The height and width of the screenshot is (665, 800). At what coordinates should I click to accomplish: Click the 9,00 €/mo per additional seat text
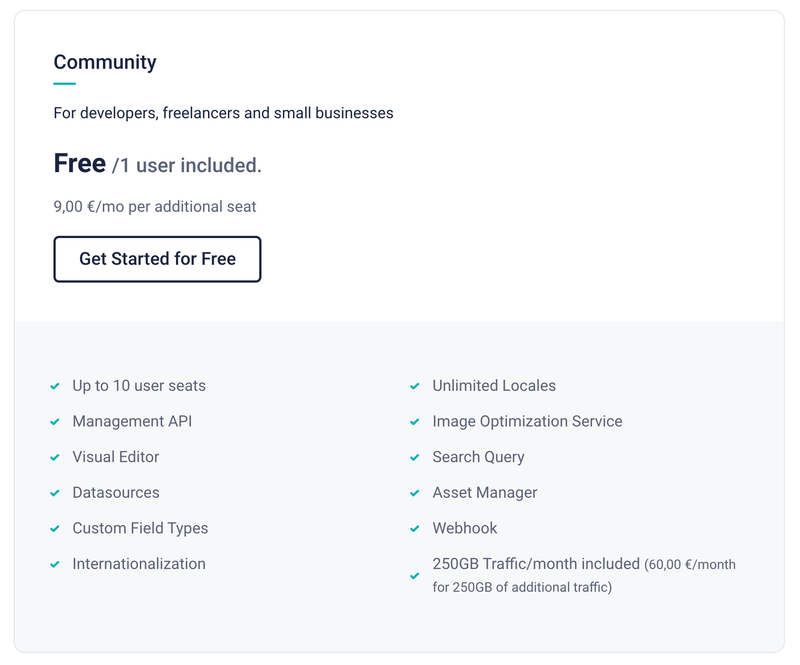[x=155, y=207]
